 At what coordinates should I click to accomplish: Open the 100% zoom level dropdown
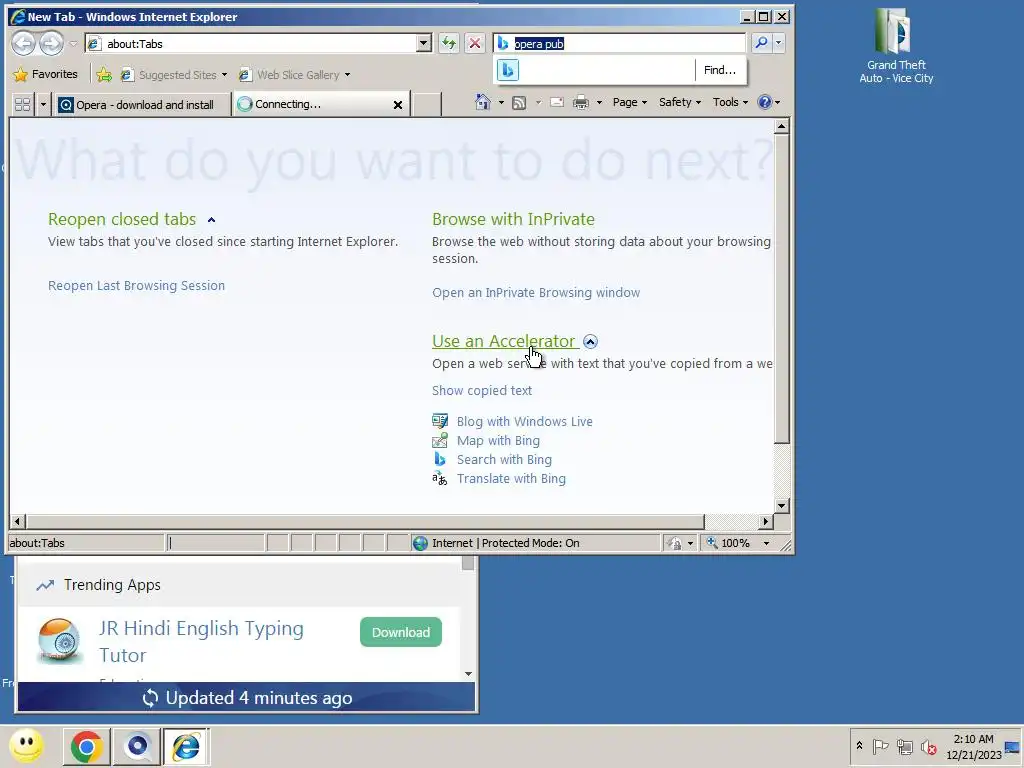click(767, 543)
